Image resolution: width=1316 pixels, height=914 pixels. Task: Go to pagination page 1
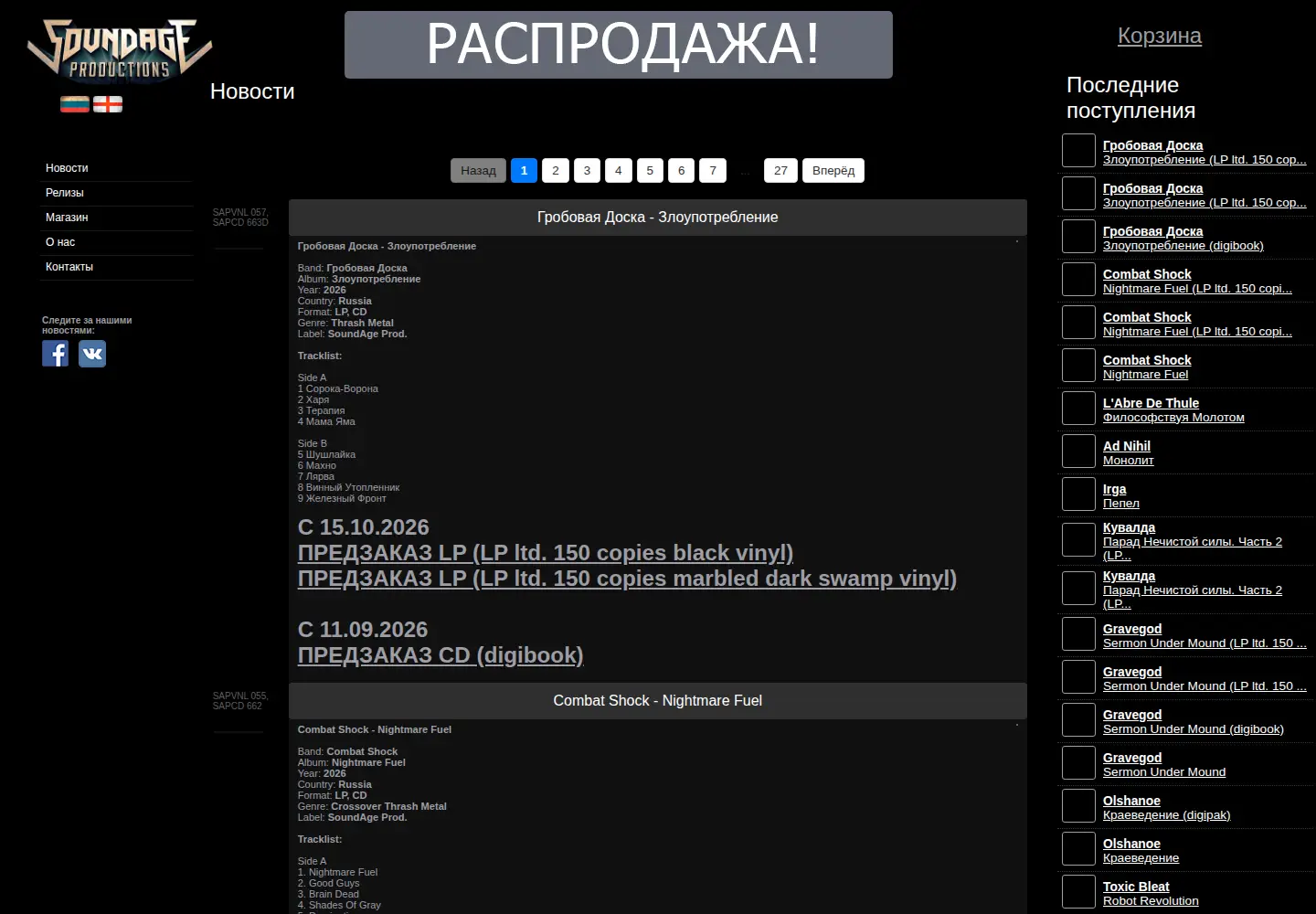(524, 170)
